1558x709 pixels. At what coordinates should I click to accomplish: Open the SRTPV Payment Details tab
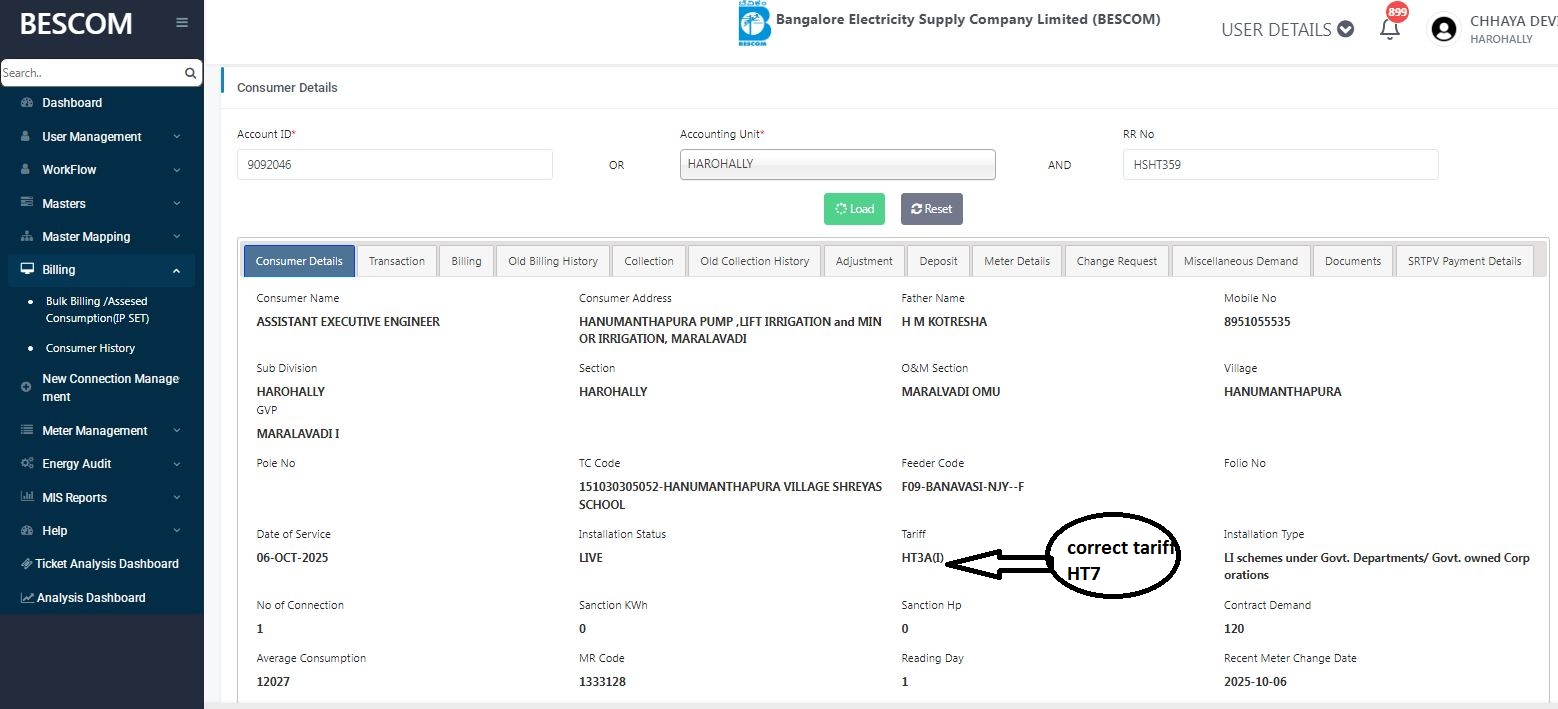coord(1464,261)
